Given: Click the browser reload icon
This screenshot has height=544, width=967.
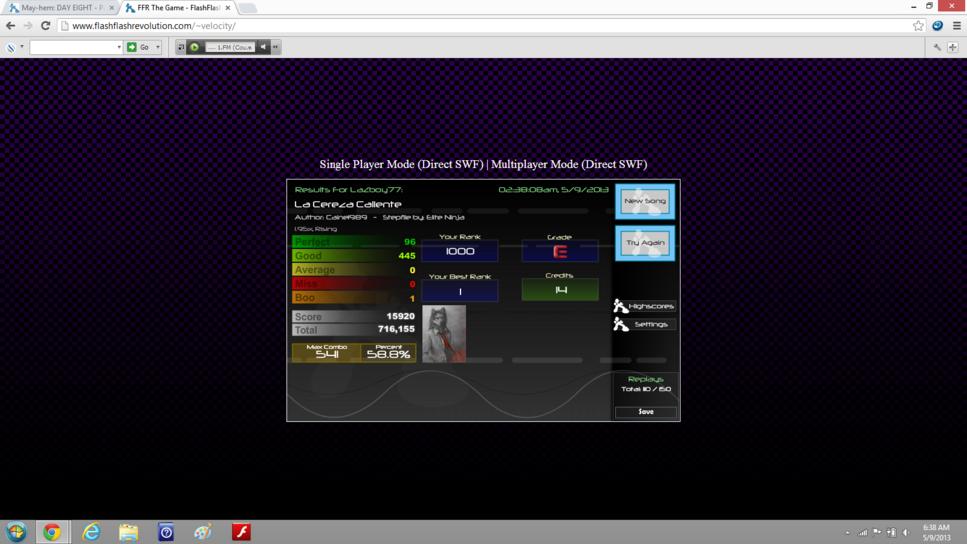Looking at the screenshot, I should click(x=45, y=26).
